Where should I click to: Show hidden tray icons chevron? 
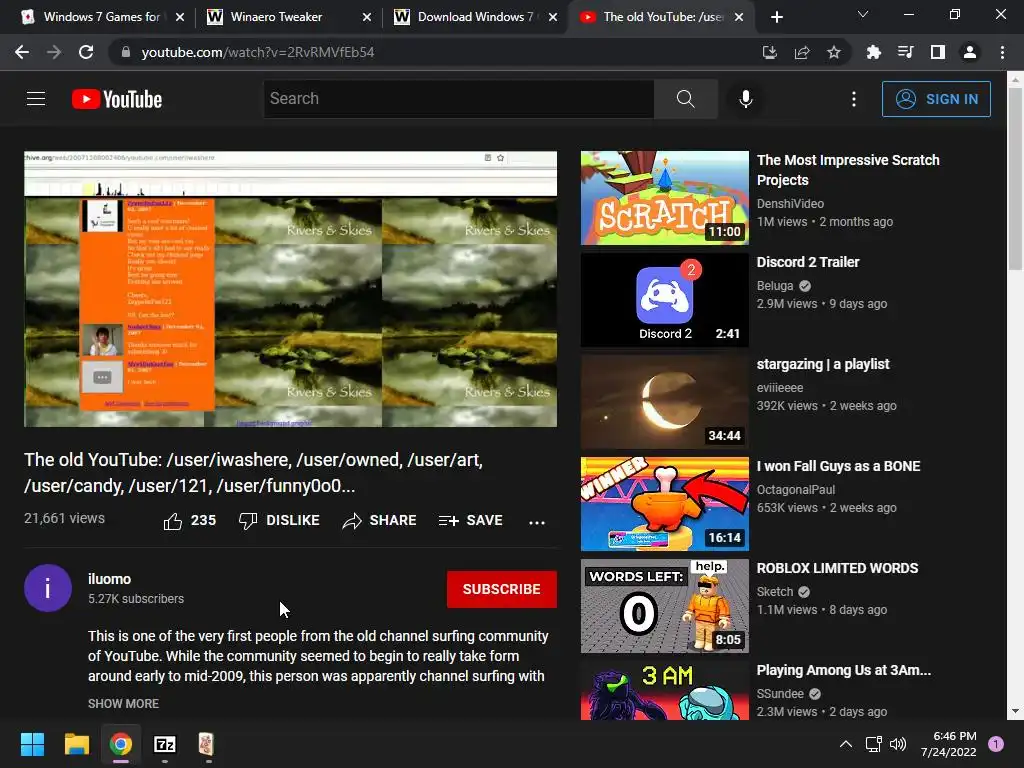pyautogui.click(x=846, y=744)
